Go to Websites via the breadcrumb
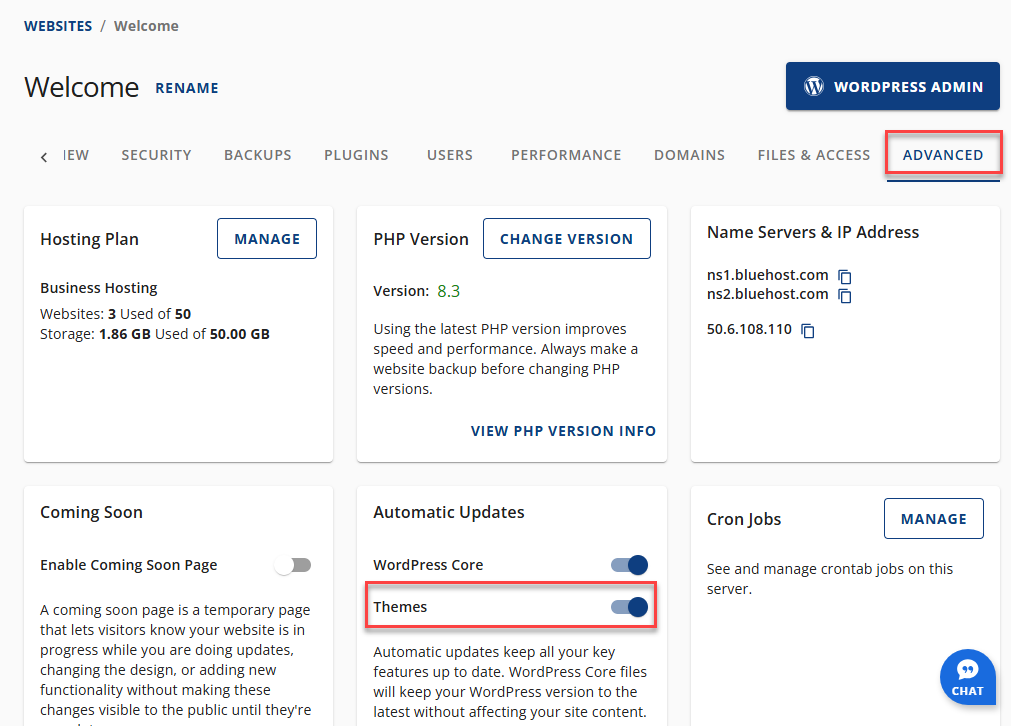The height and width of the screenshot is (726, 1011). 57,25
